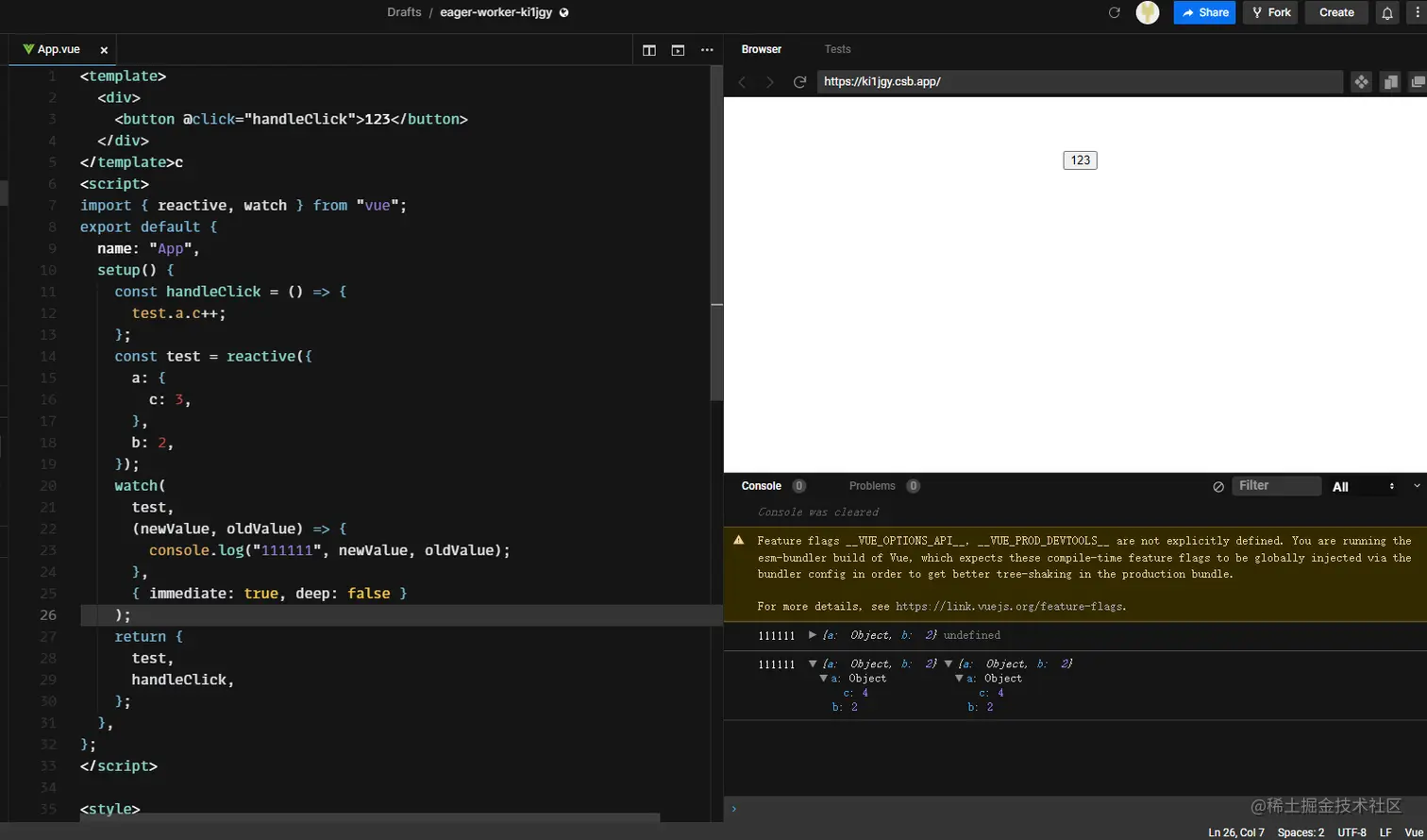The width and height of the screenshot is (1427, 840).
Task: Click line number 26 in the gutter
Action: pyautogui.click(x=46, y=615)
